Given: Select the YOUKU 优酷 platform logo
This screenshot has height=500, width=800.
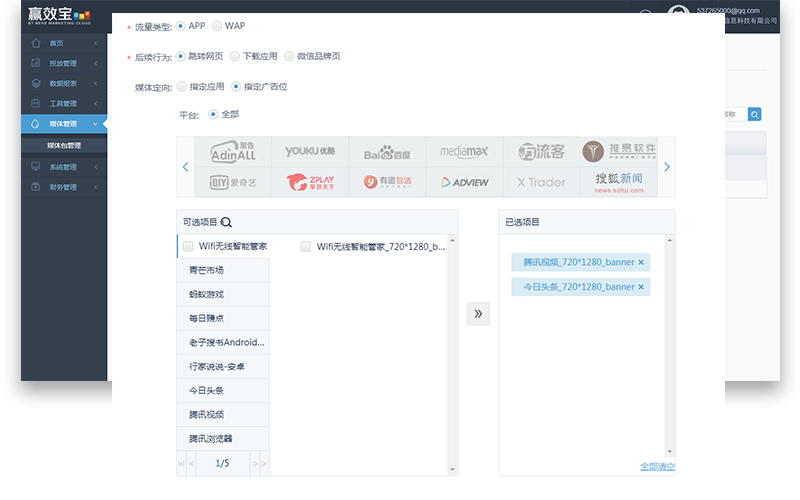Looking at the screenshot, I should [x=309, y=152].
